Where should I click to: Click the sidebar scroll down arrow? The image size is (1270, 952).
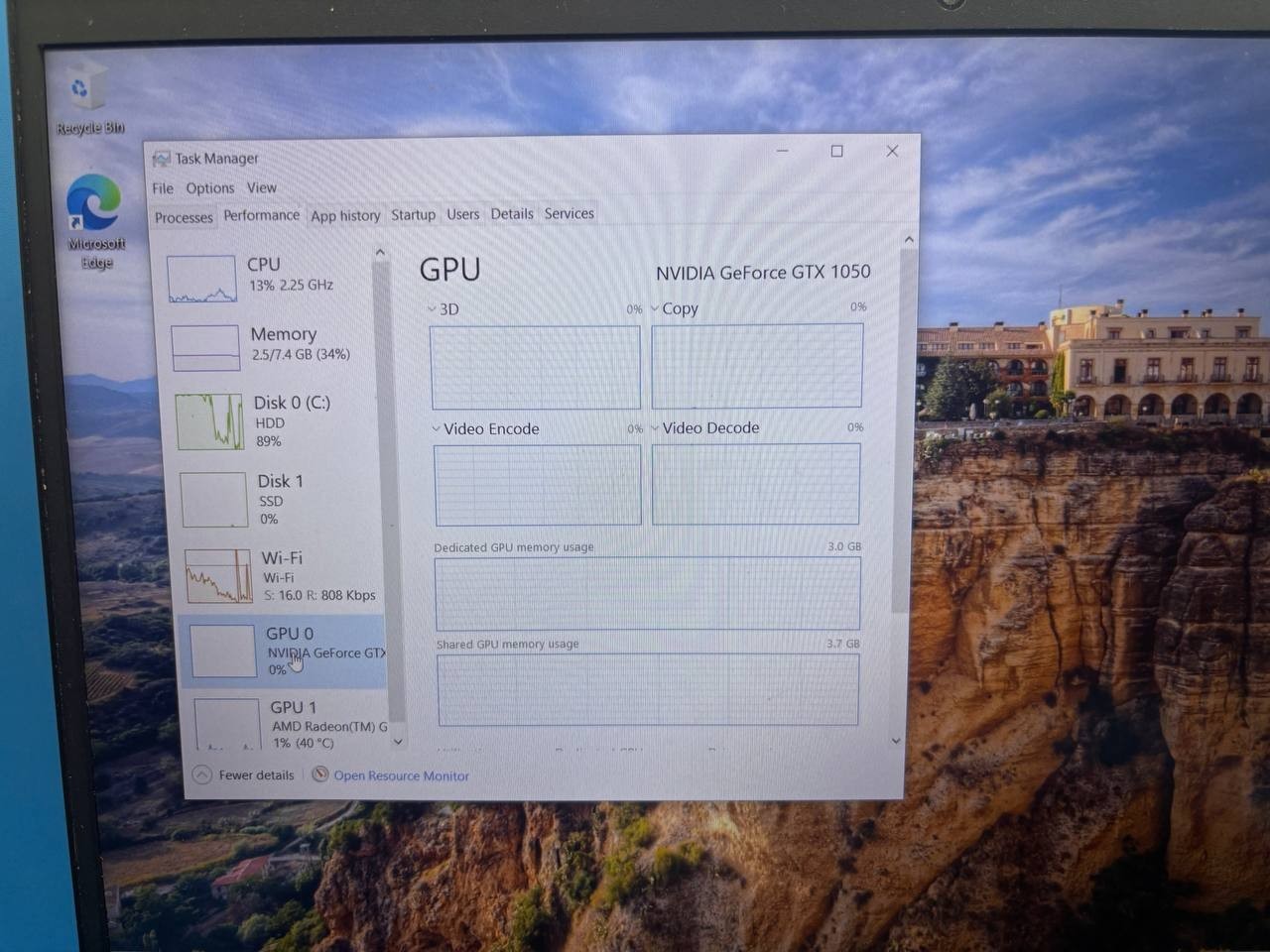click(398, 741)
